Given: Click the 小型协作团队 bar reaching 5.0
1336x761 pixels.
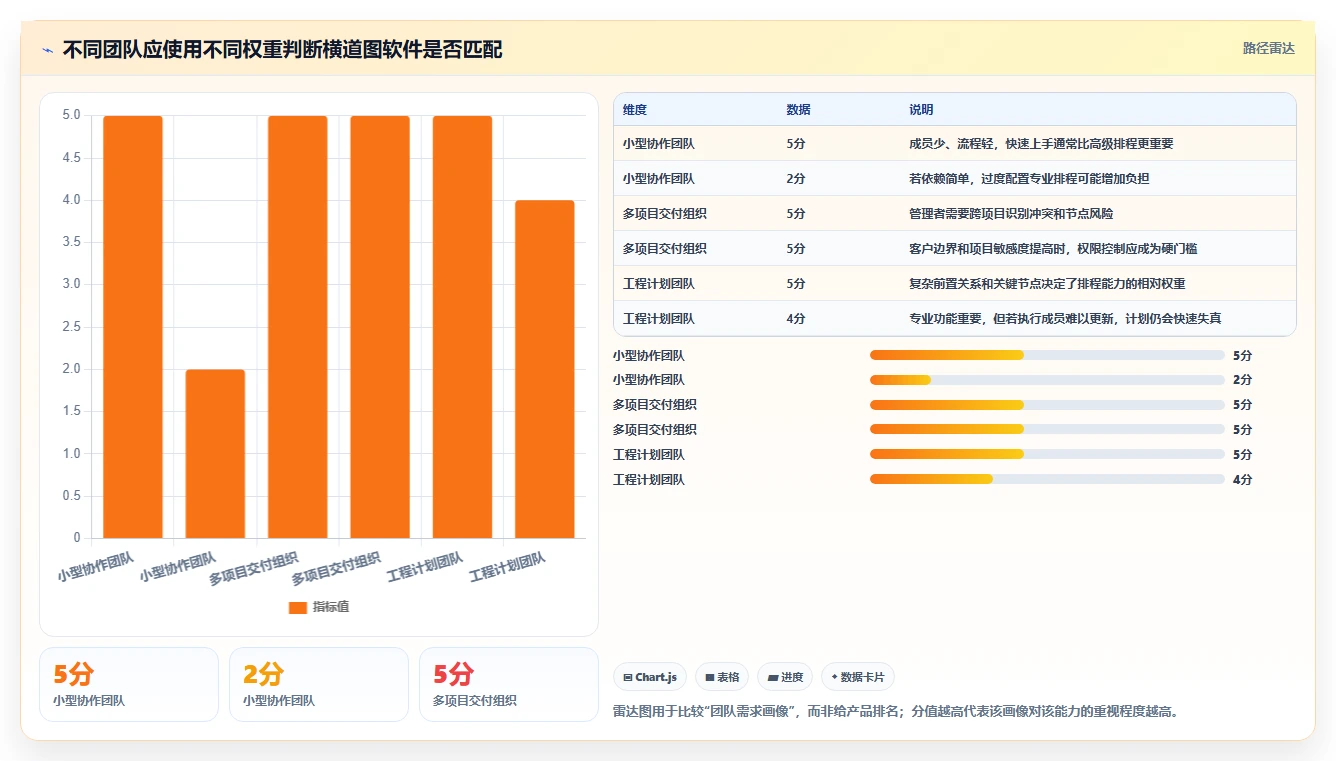Looking at the screenshot, I should click(x=133, y=327).
